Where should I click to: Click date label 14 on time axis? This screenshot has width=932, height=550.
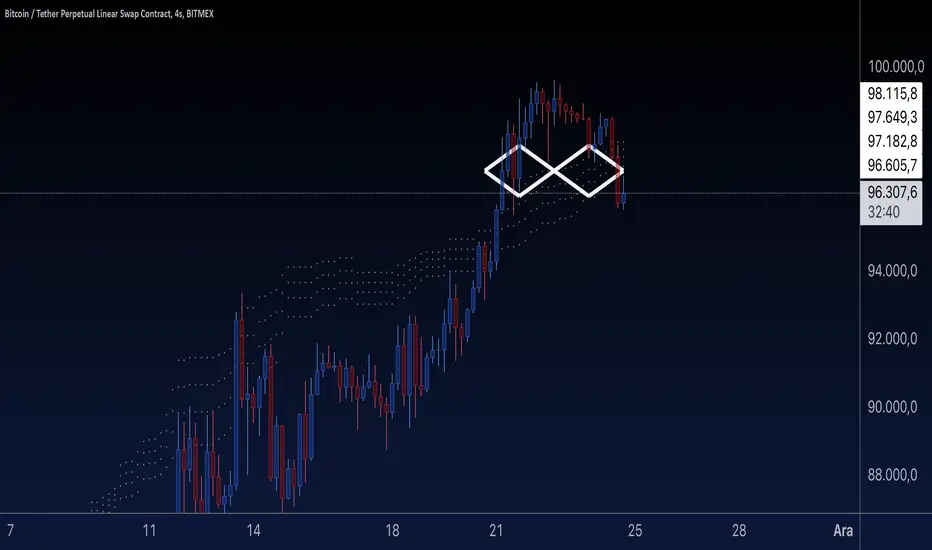[x=253, y=530]
